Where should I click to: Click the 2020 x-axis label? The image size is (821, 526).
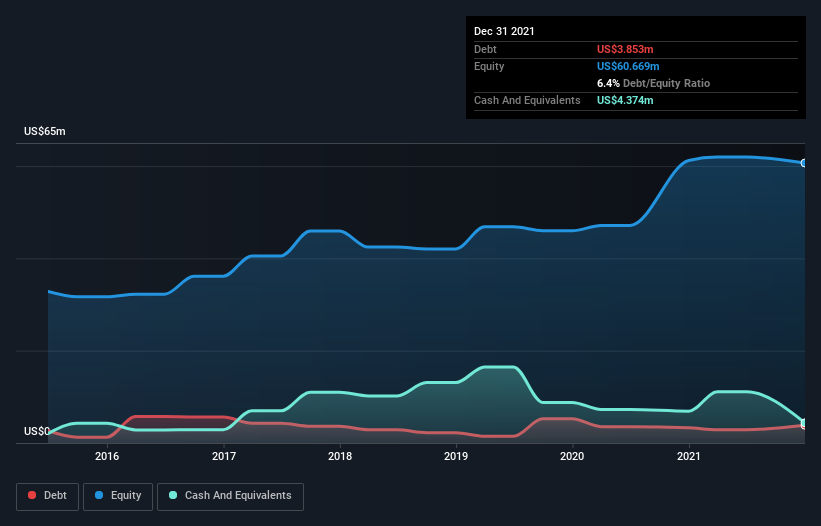coord(572,456)
